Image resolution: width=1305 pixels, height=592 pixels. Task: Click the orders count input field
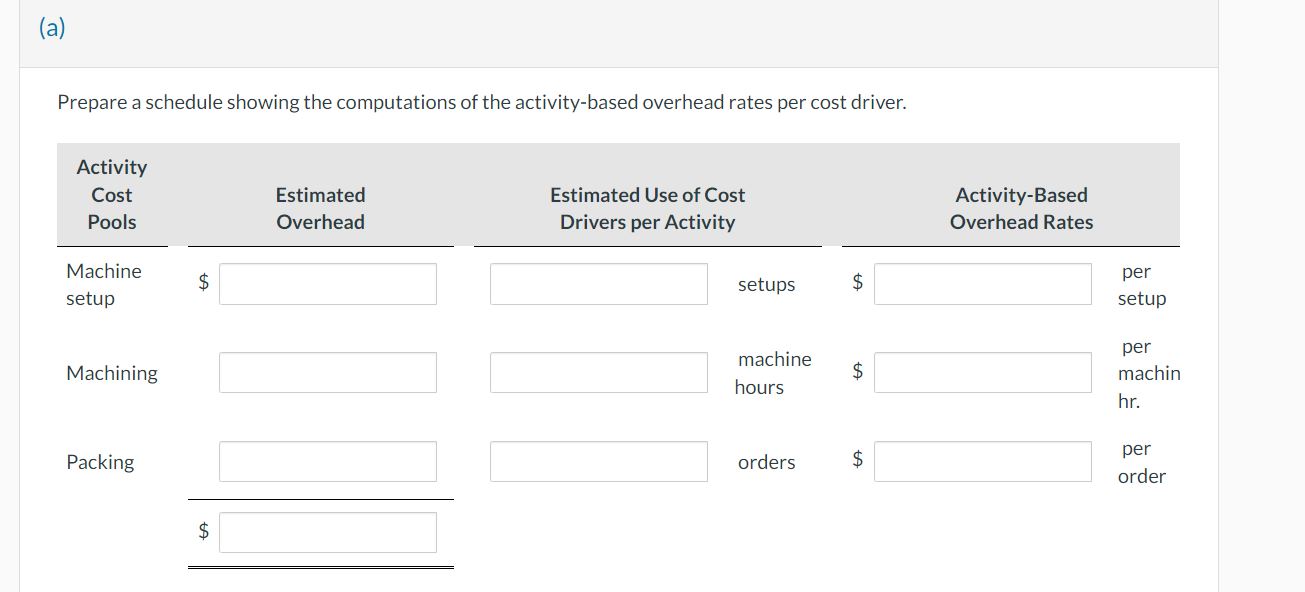pyautogui.click(x=598, y=460)
